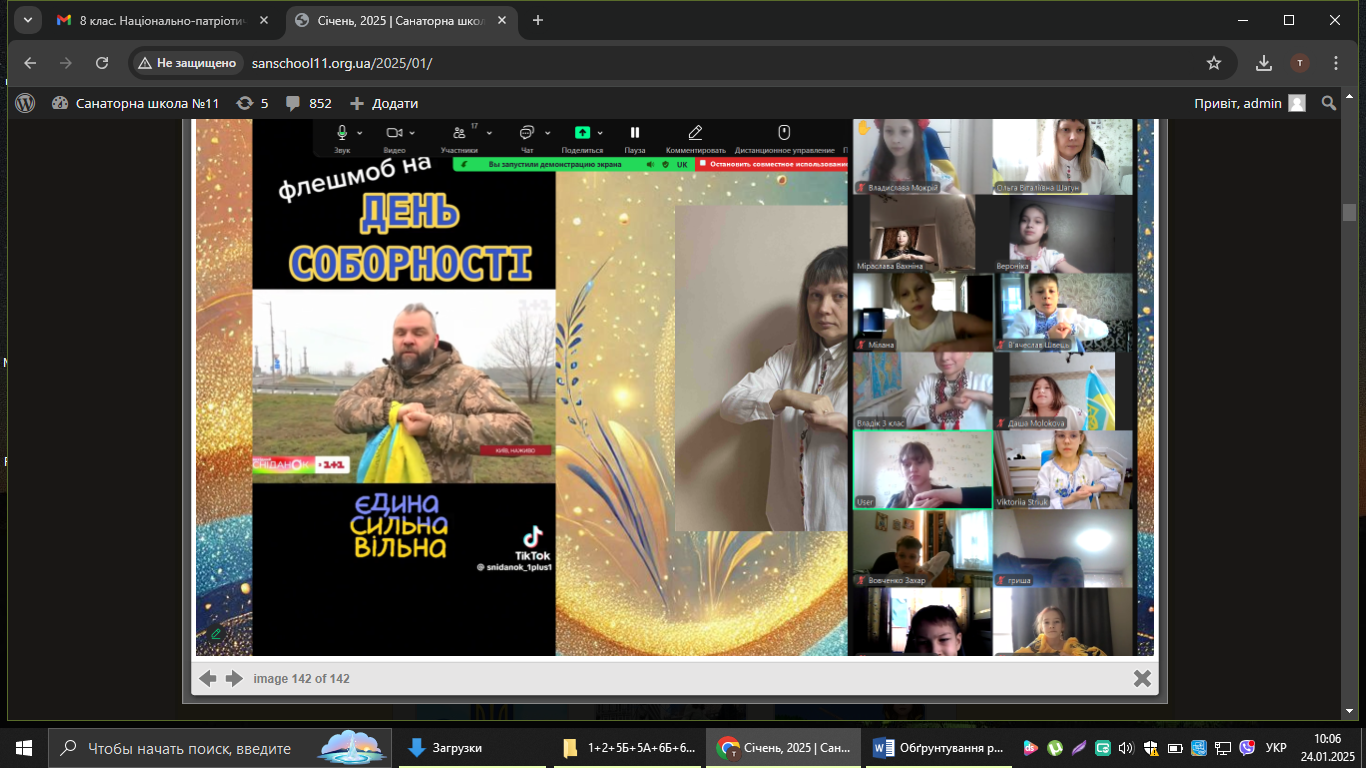This screenshot has height=768, width=1366.
Task: Open Chrome downloads icon in toolbar
Action: click(x=1264, y=63)
